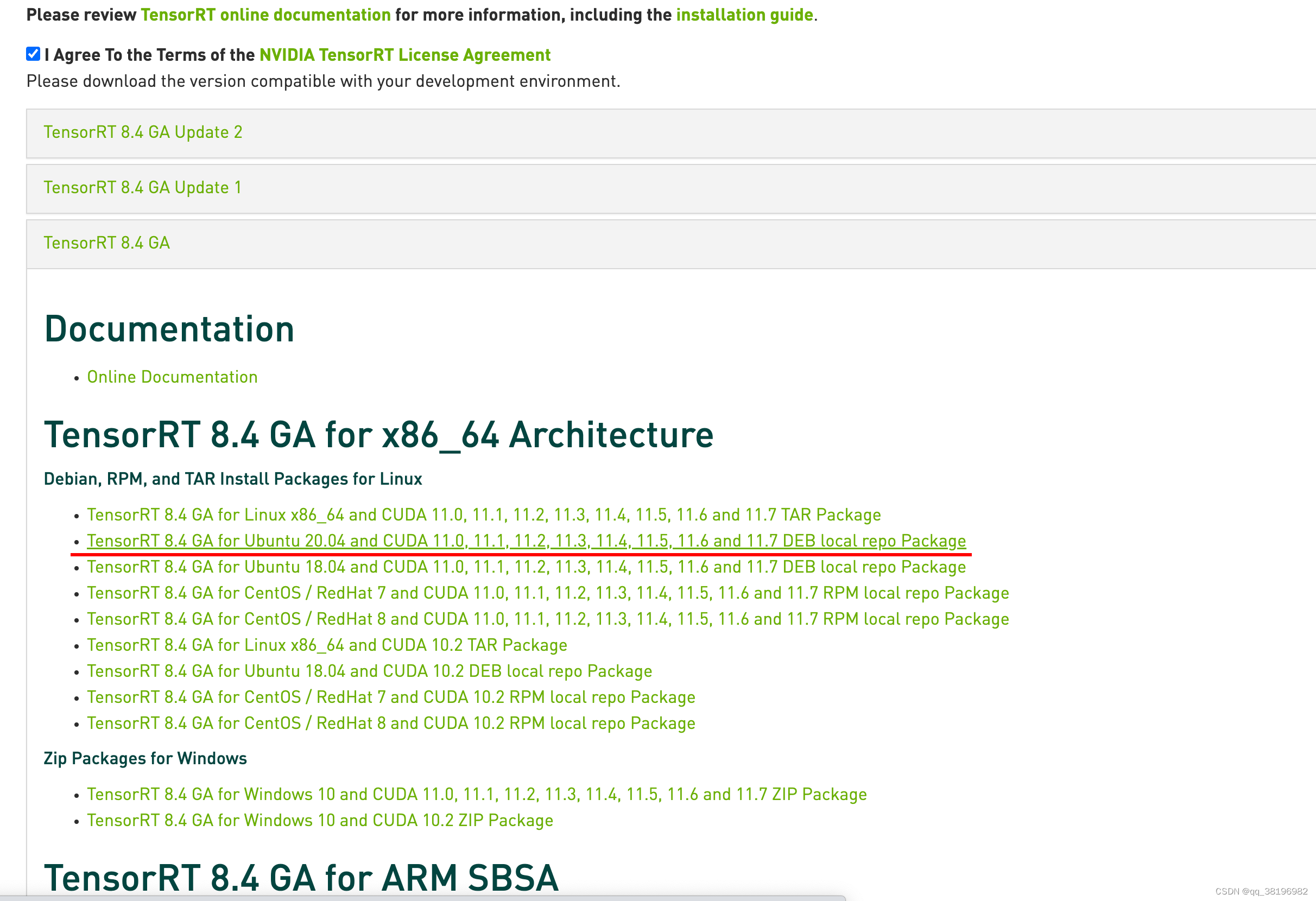Download Ubuntu 20.04 CUDA 11.x DEB local repo Package

point(526,541)
